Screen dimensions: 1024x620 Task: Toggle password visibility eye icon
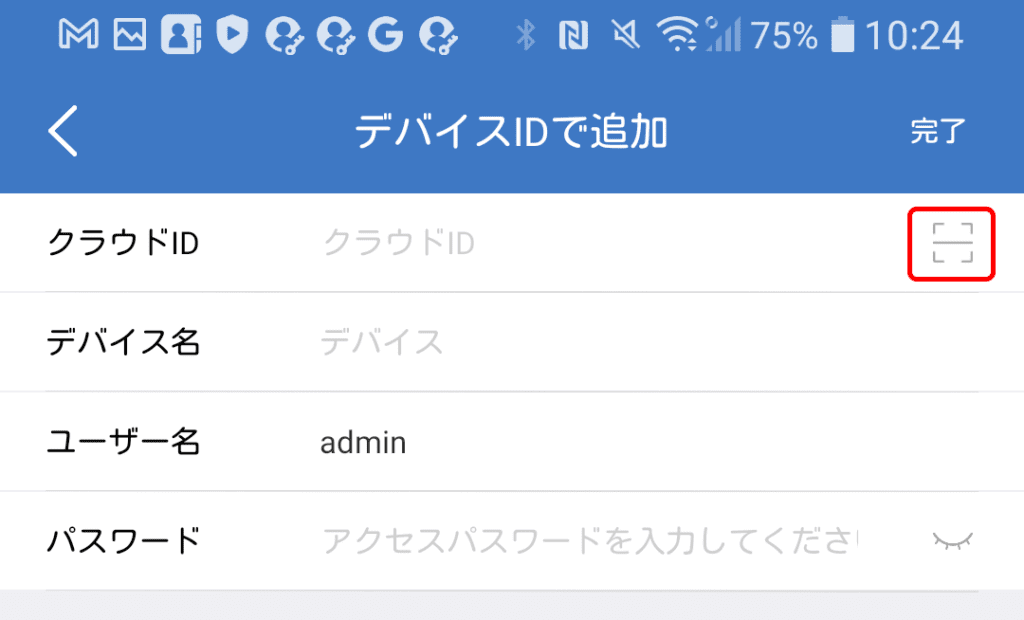951,541
